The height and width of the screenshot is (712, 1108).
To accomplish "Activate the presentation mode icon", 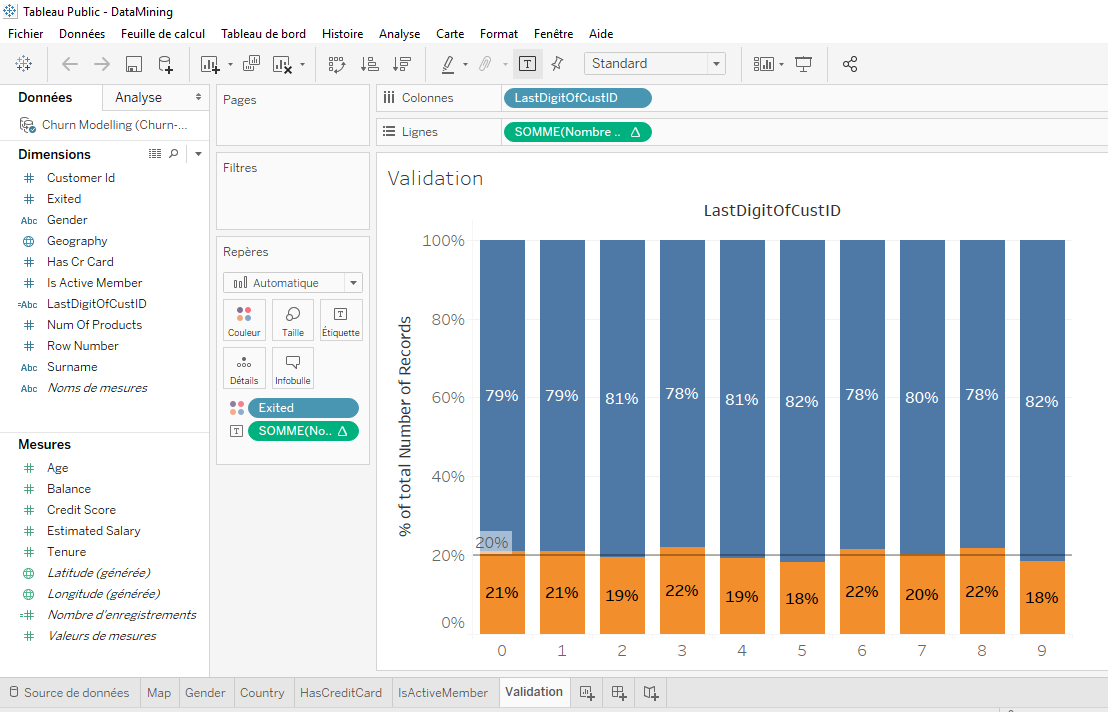I will point(803,64).
